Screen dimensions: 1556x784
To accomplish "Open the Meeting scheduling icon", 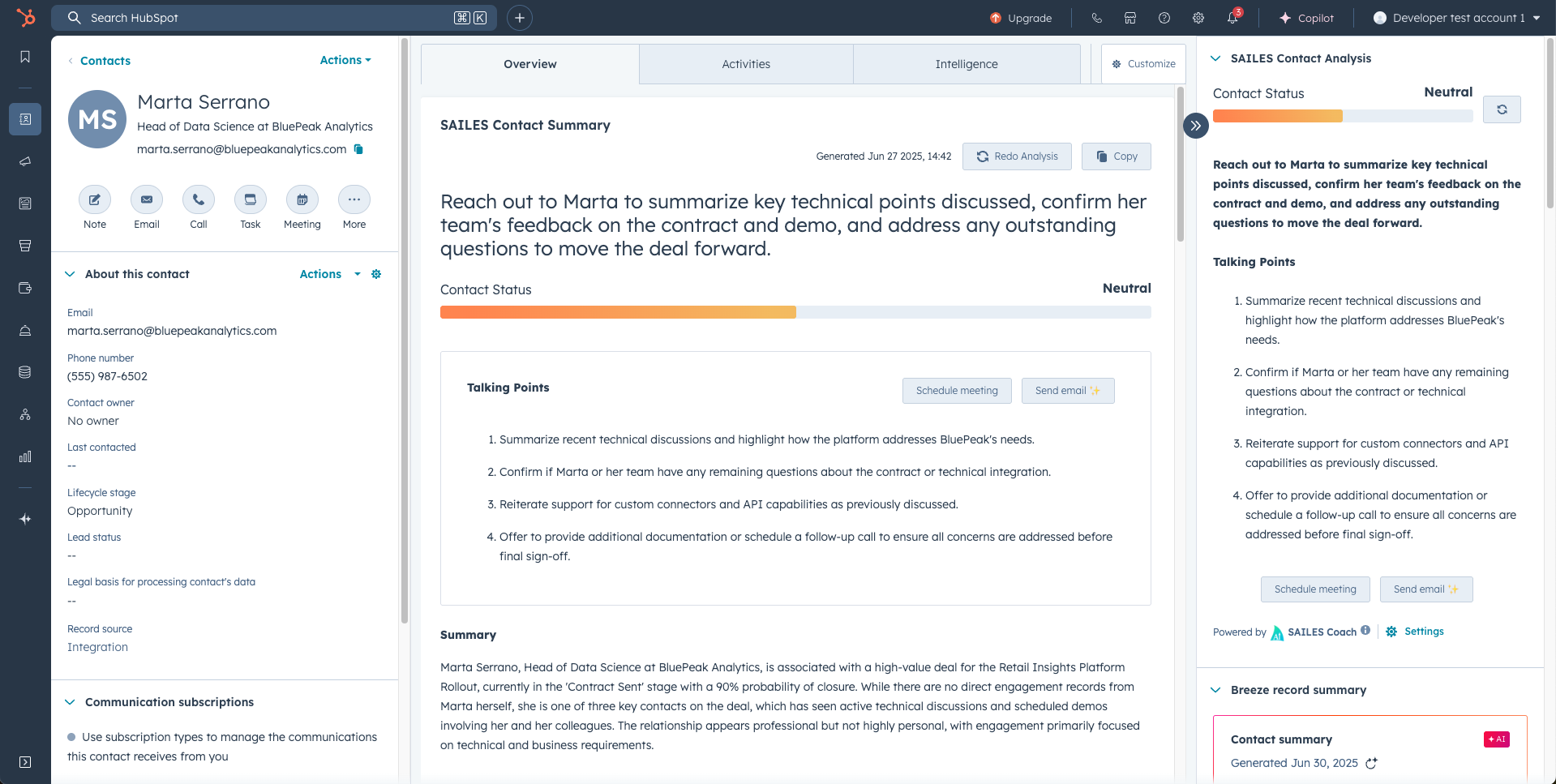I will (x=302, y=199).
